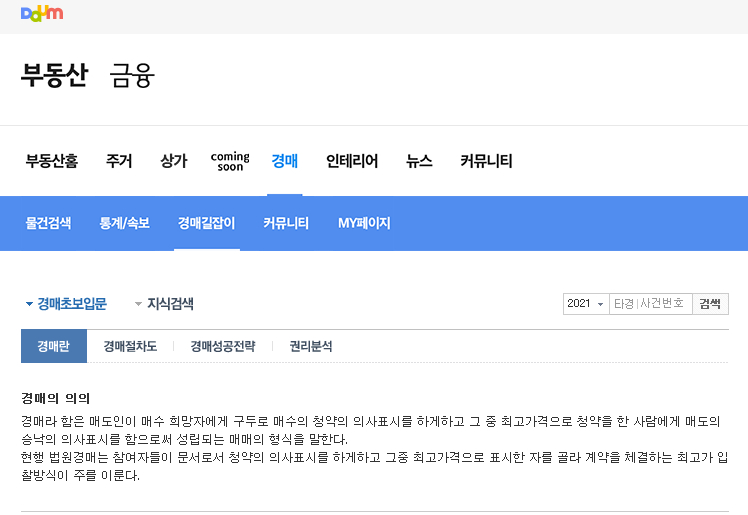Open the 상가 coming soon menu
748x515 pixels.
click(205, 161)
